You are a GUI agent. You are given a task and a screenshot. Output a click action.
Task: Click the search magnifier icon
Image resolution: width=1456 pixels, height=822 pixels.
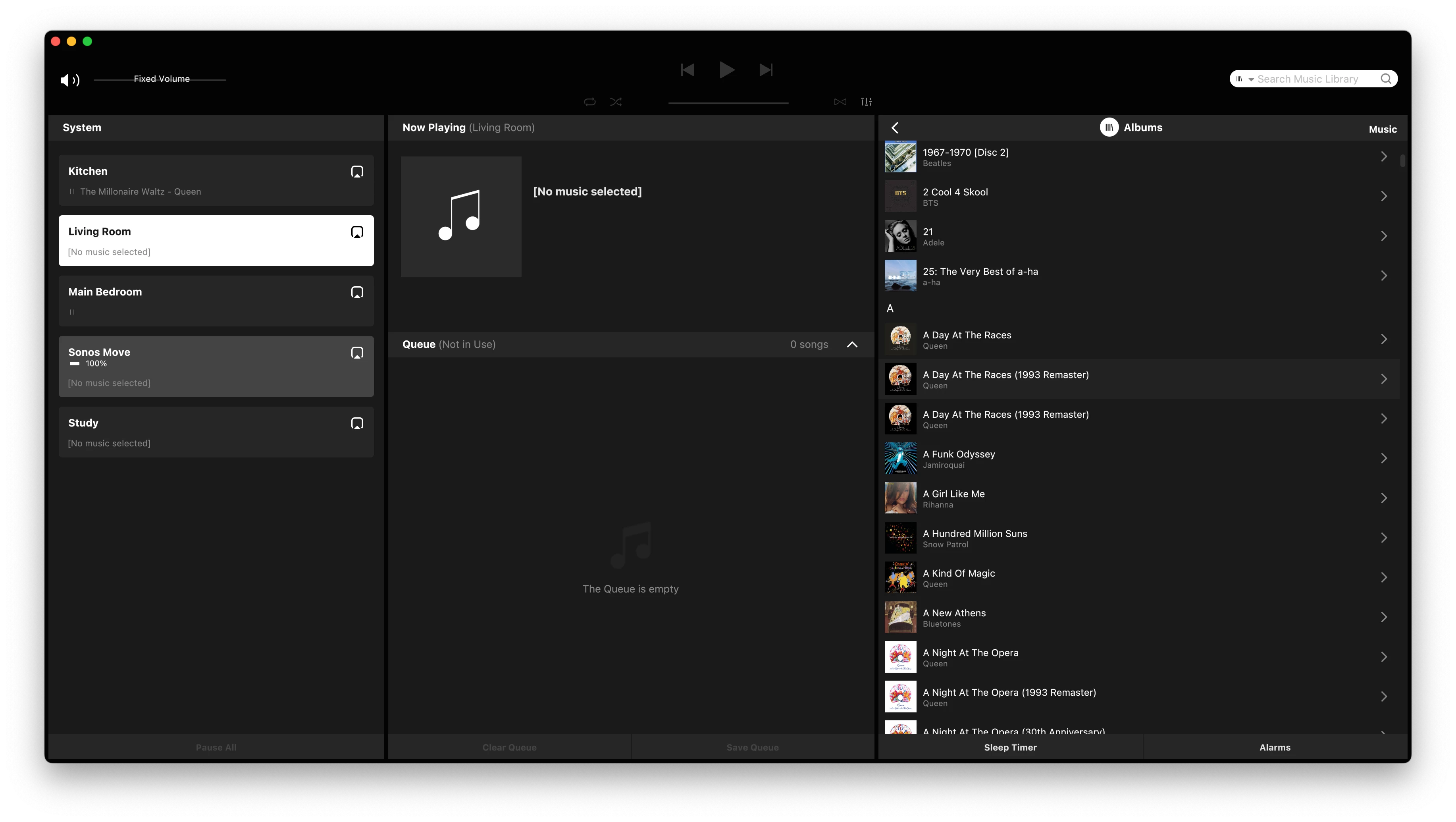(x=1386, y=79)
